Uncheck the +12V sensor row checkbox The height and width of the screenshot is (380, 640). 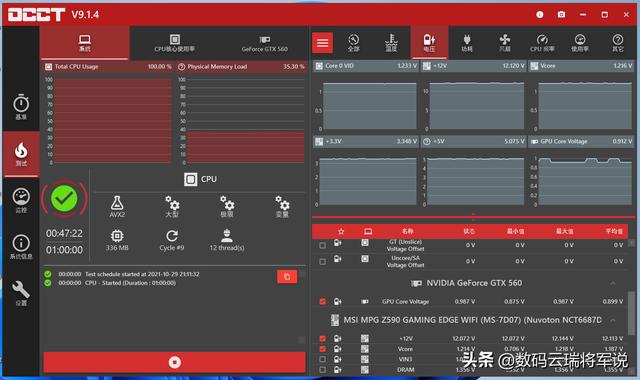[322, 338]
